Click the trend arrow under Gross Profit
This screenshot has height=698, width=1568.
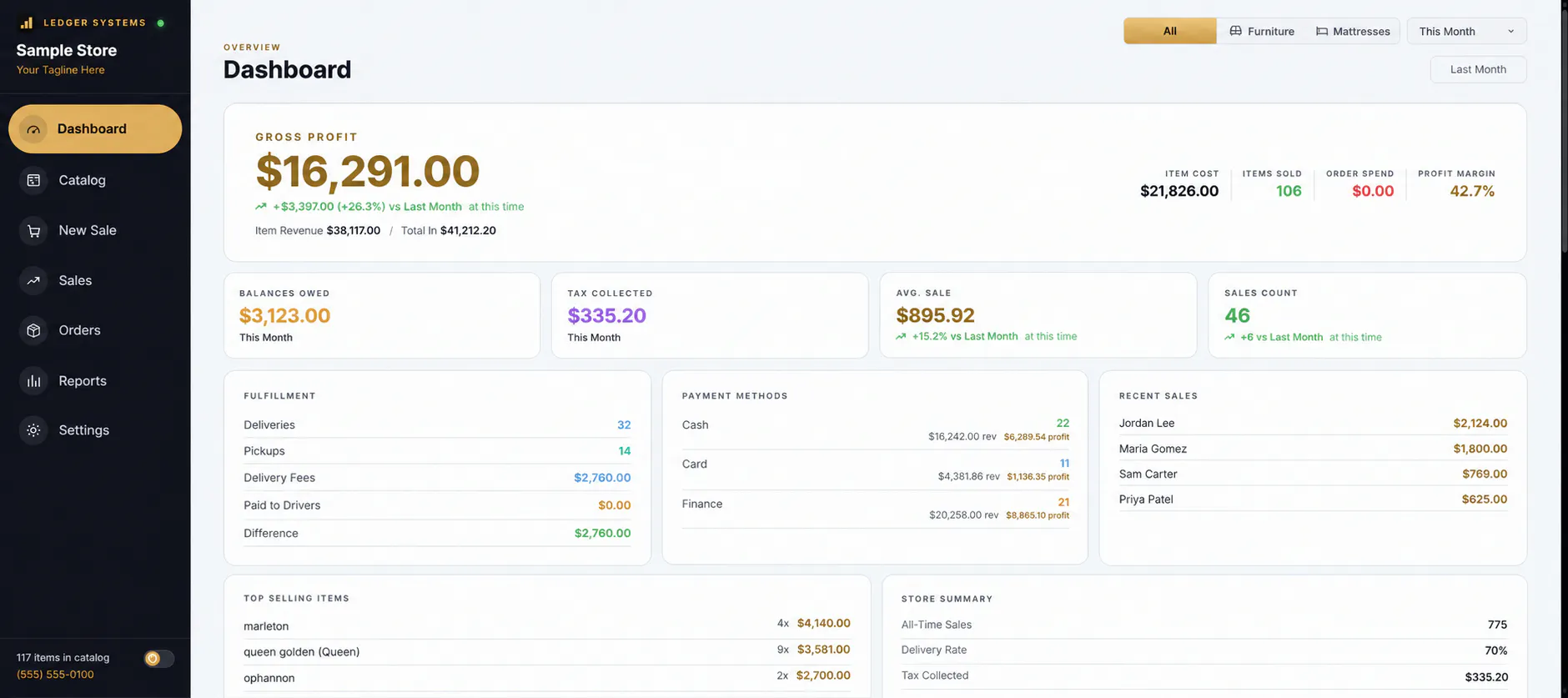tap(261, 206)
